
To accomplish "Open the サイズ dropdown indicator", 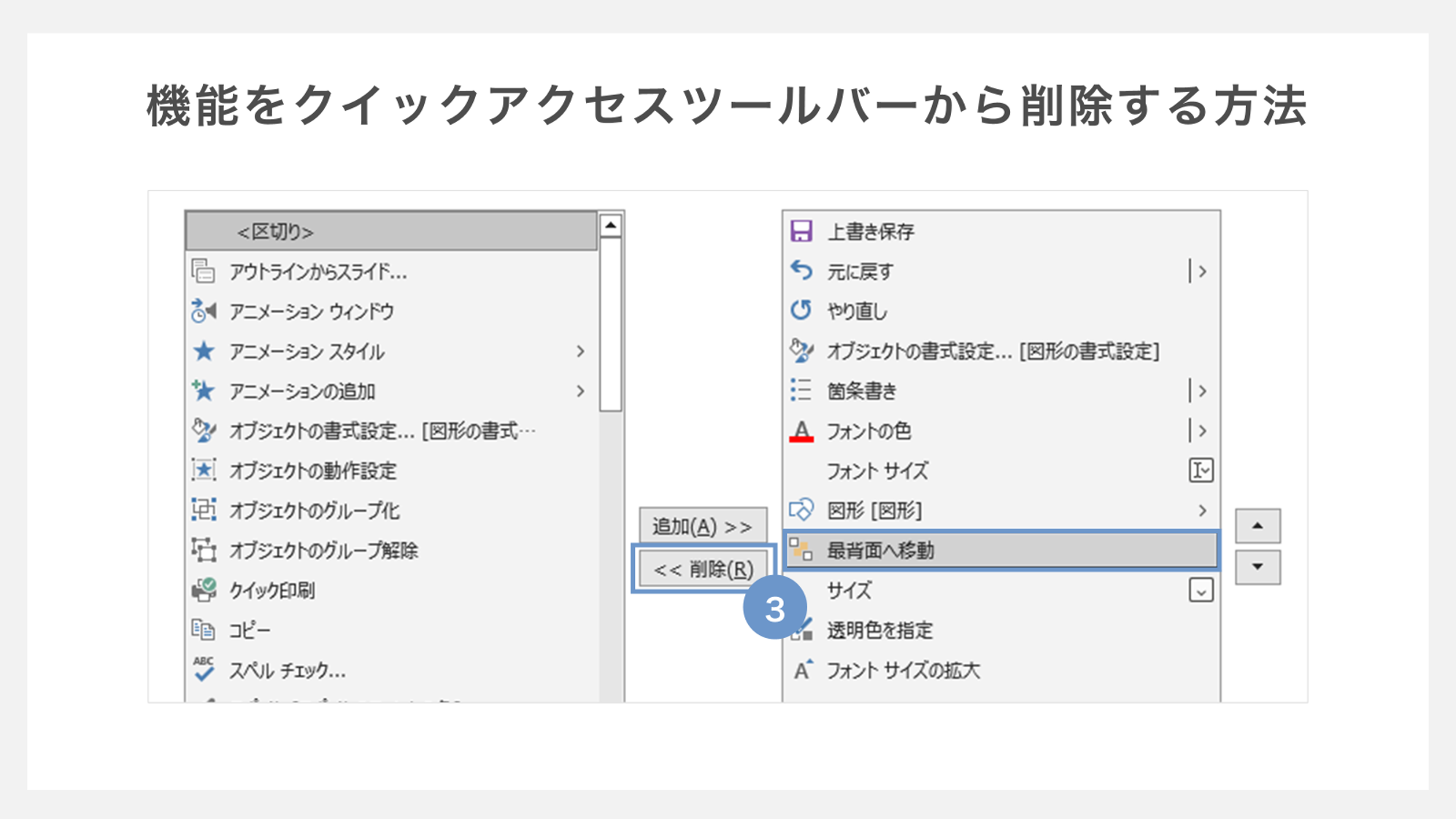I will (1201, 590).
